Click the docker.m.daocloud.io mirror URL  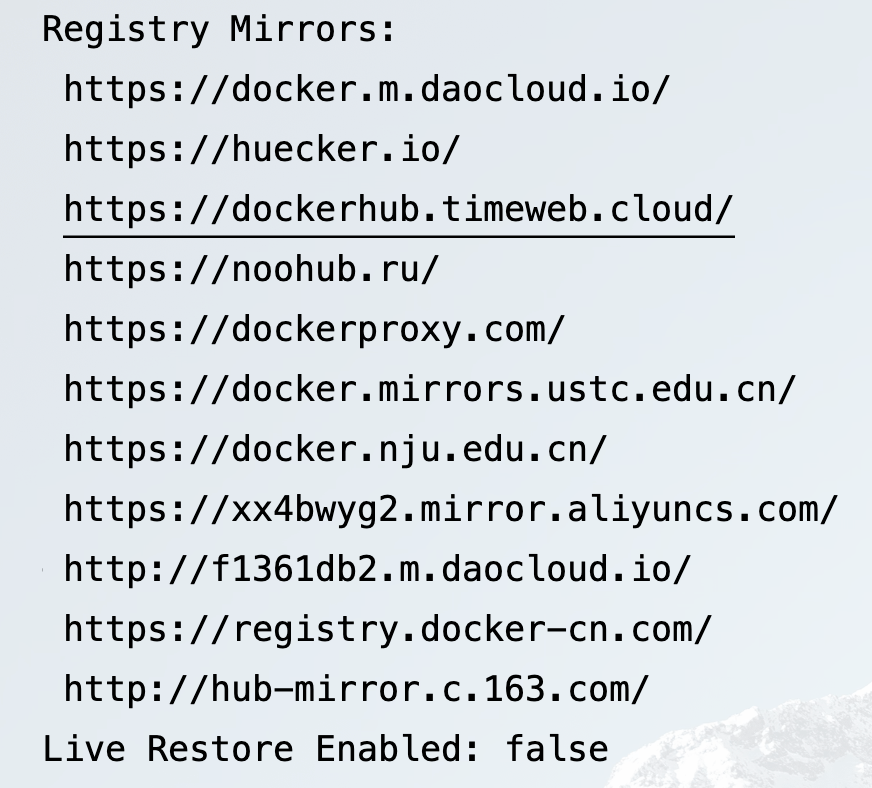pyautogui.click(x=367, y=90)
